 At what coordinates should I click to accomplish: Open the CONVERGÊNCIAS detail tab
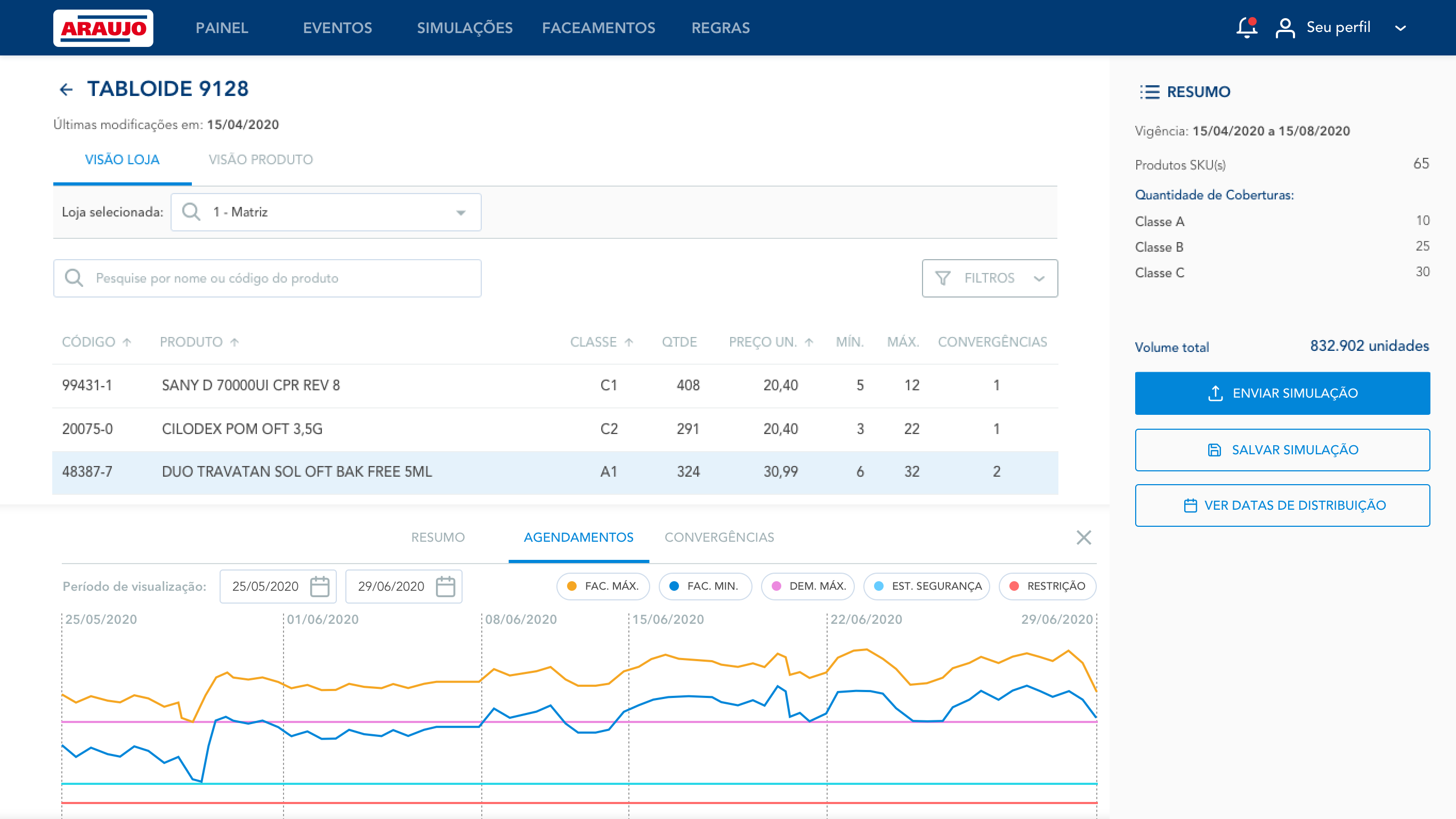coord(719,537)
